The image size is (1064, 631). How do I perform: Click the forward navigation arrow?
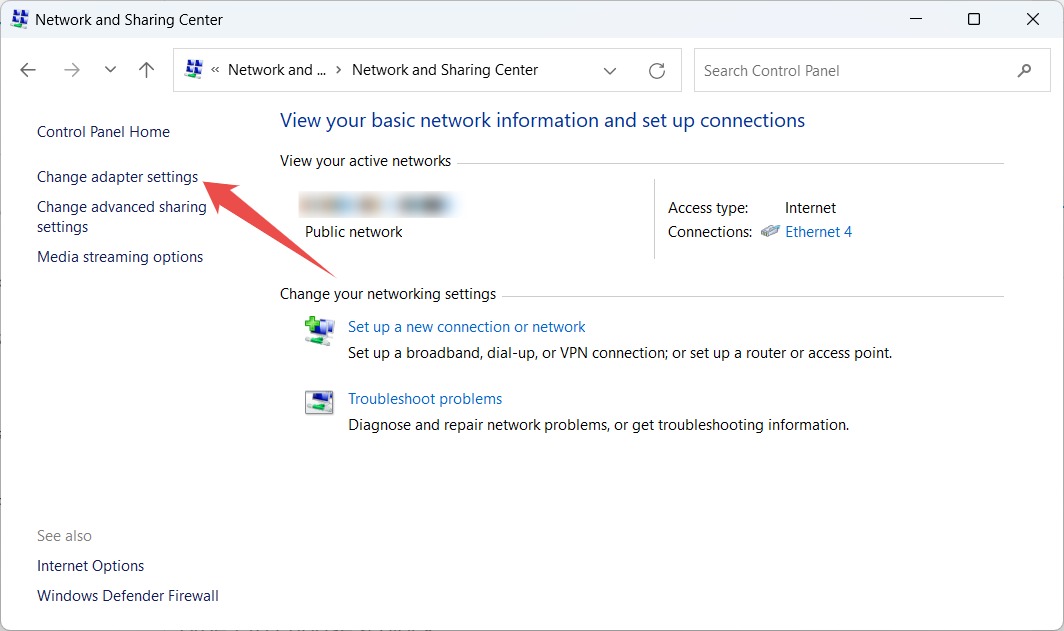pos(71,69)
